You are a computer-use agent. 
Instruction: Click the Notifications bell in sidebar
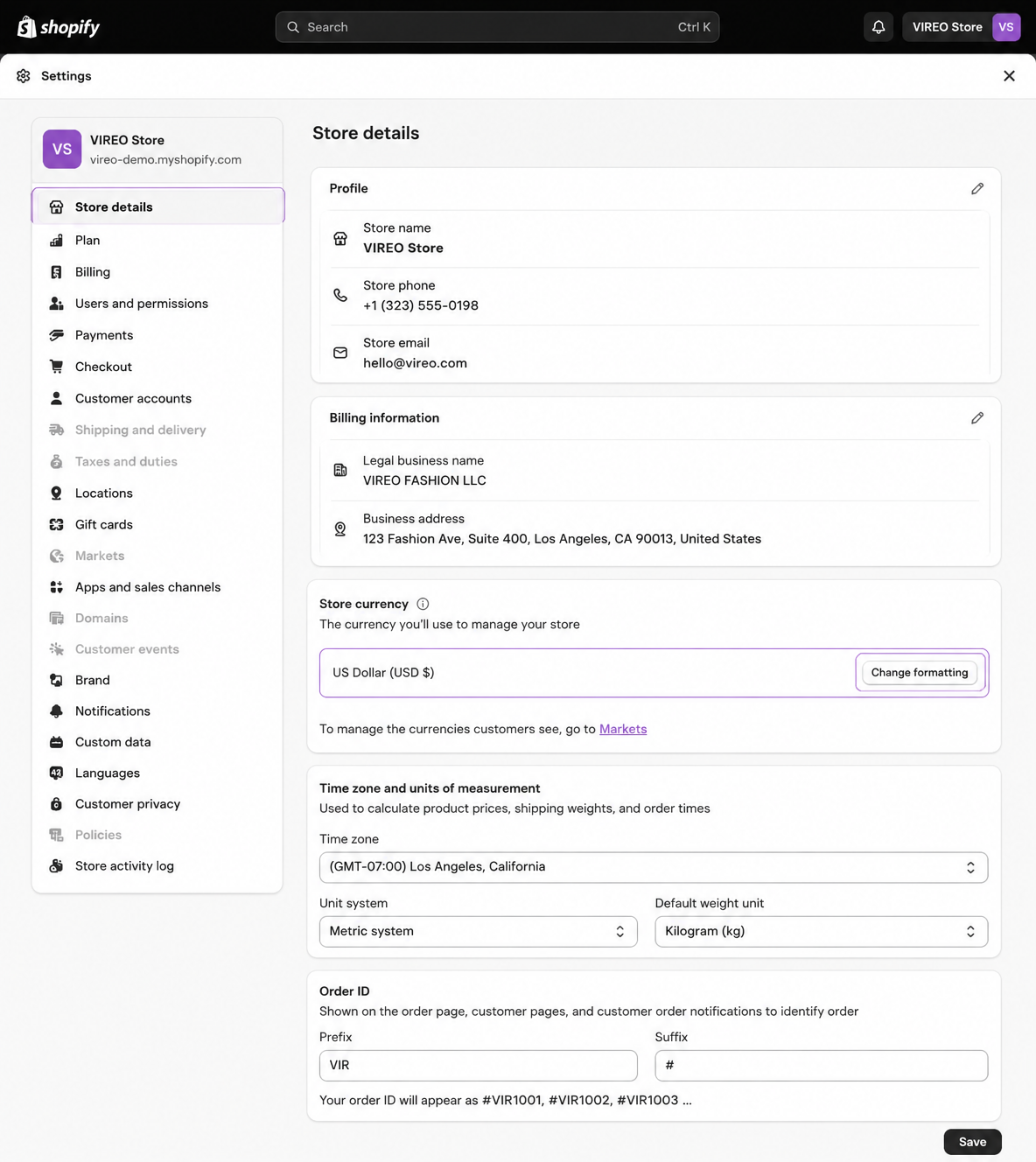tap(56, 711)
